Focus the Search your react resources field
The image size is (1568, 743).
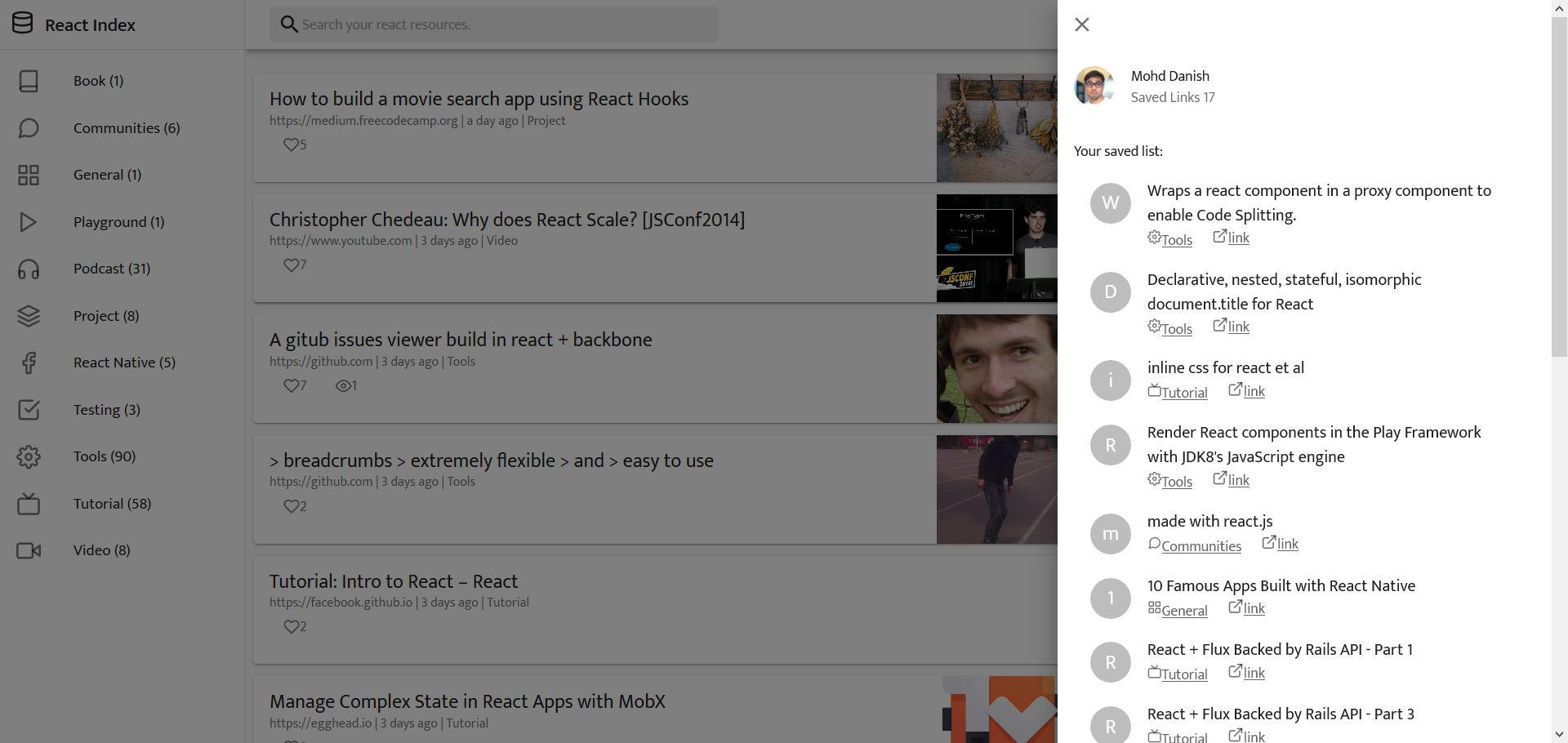494,24
